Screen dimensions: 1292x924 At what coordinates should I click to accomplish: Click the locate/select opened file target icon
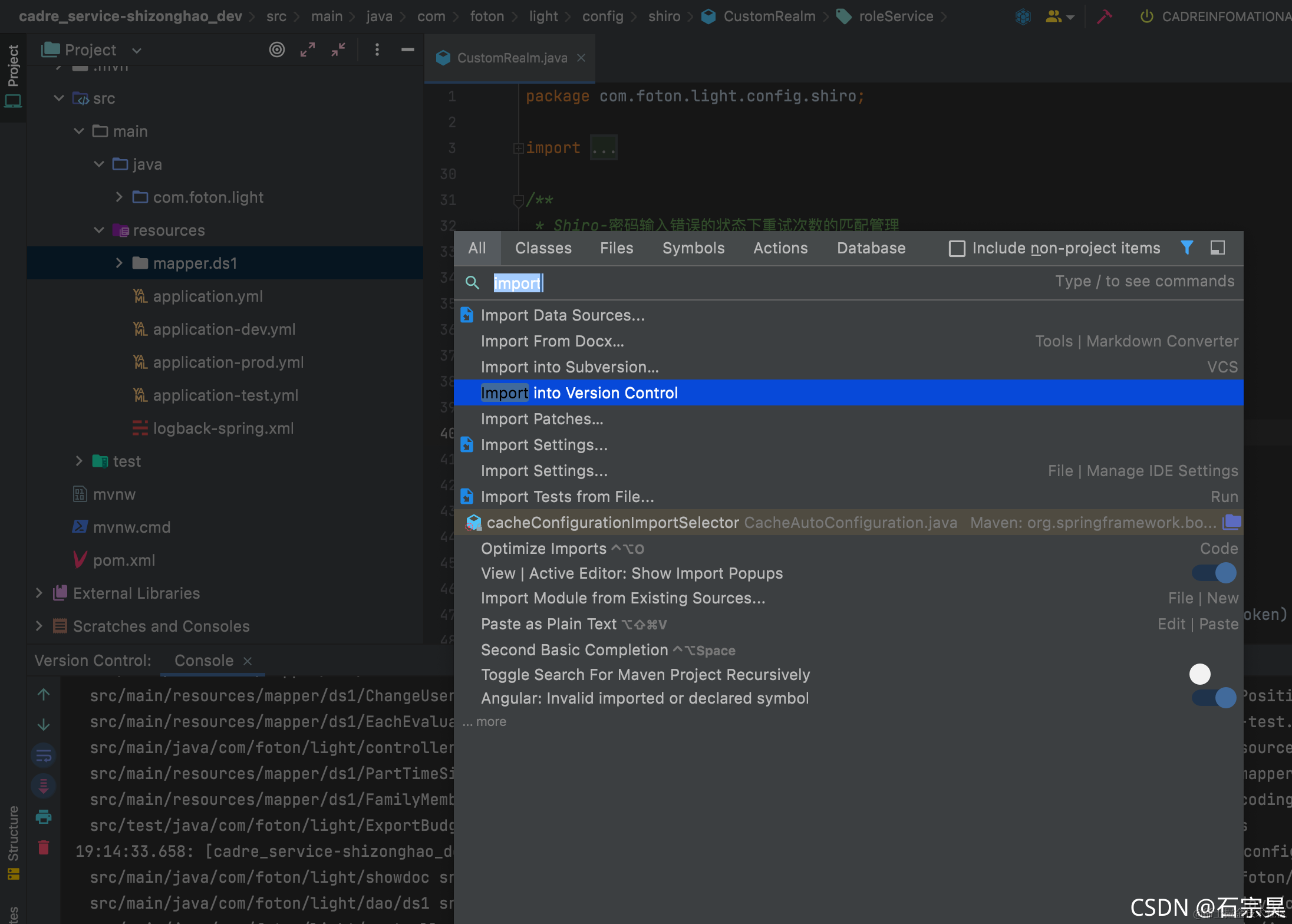coord(276,50)
